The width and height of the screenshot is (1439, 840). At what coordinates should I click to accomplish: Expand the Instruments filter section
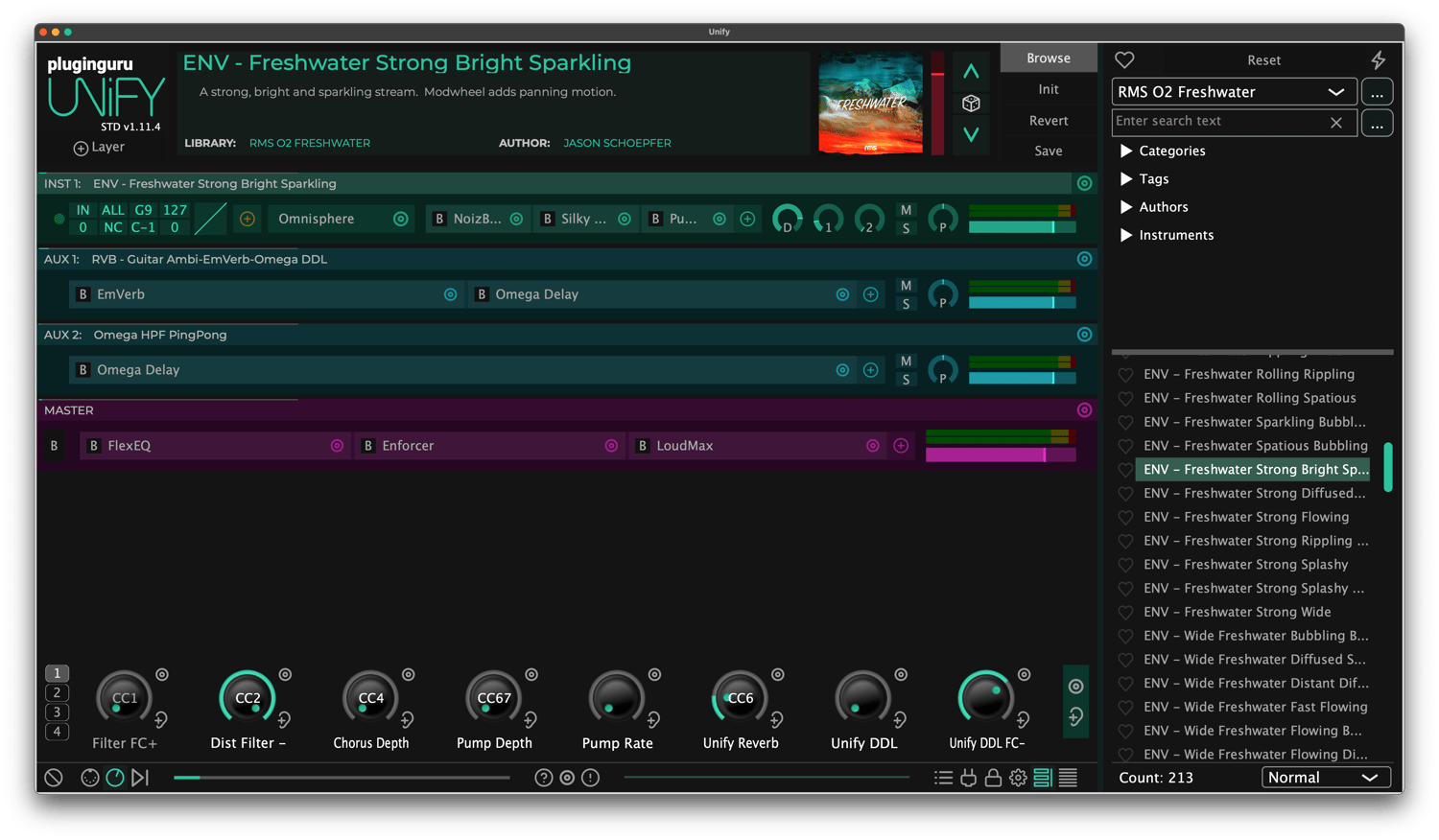1167,235
